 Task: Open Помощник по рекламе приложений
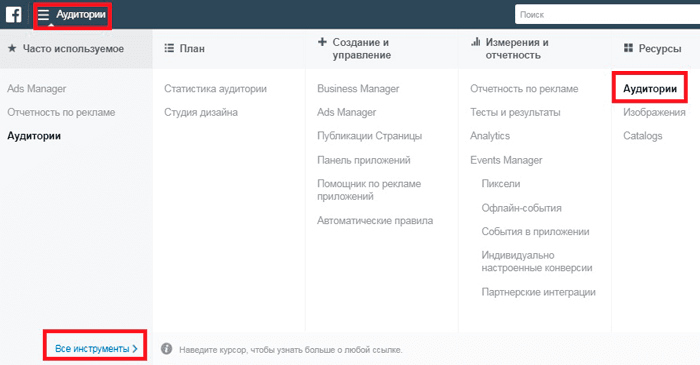(369, 190)
